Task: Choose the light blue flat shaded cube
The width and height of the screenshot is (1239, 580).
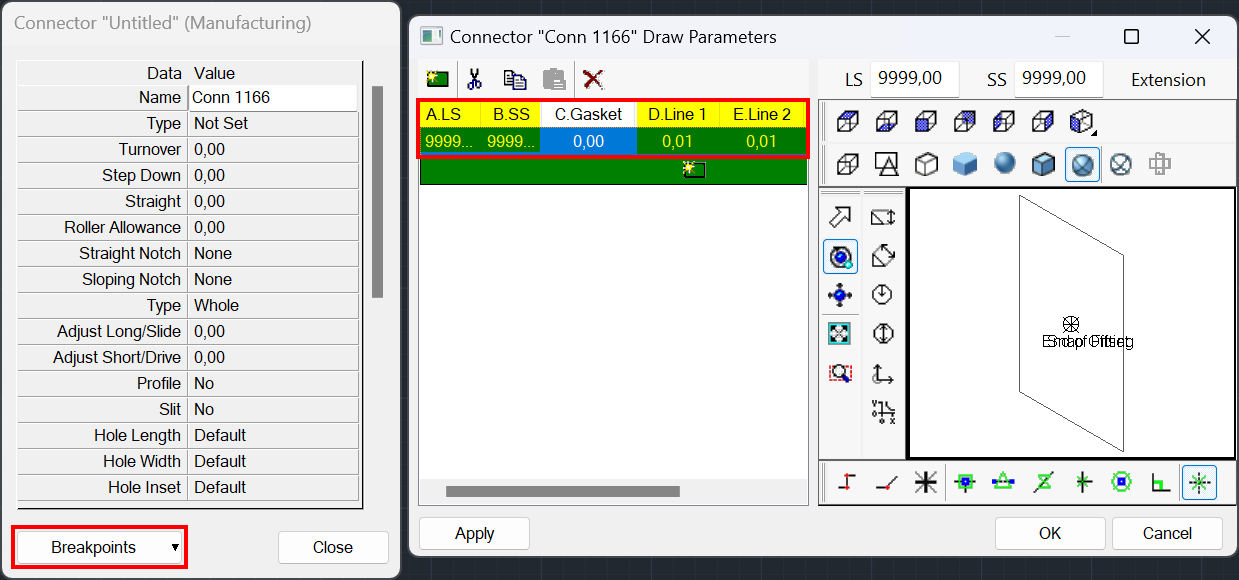Action: (x=965, y=163)
